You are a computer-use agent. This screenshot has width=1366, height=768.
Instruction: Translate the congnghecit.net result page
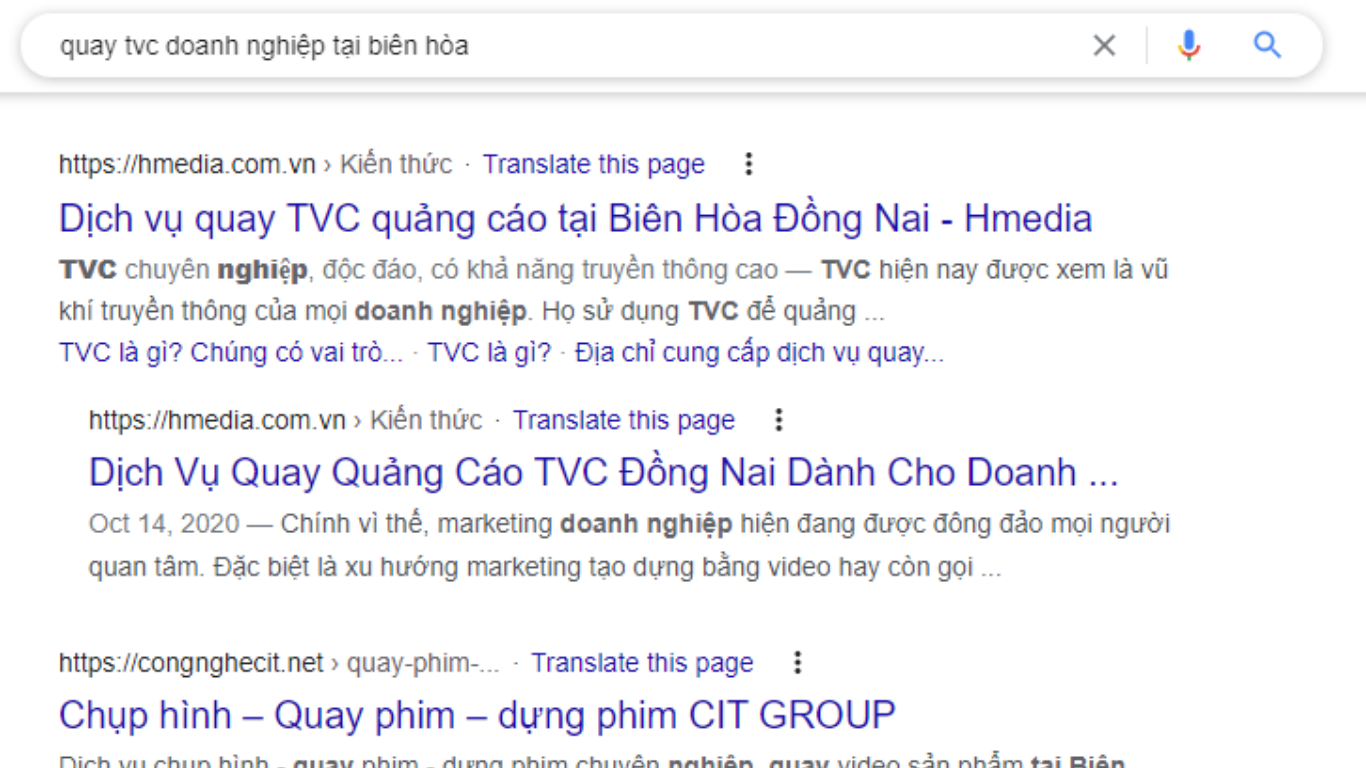642,663
